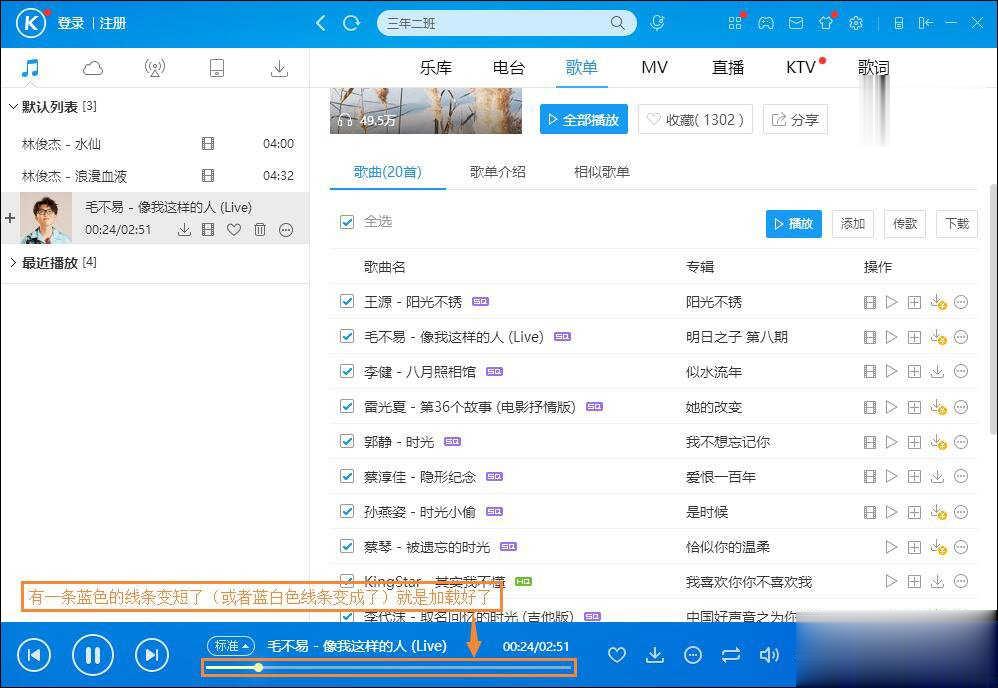This screenshot has height=688, width=998.
Task: Click the 全部播放 play-all button
Action: [585, 119]
